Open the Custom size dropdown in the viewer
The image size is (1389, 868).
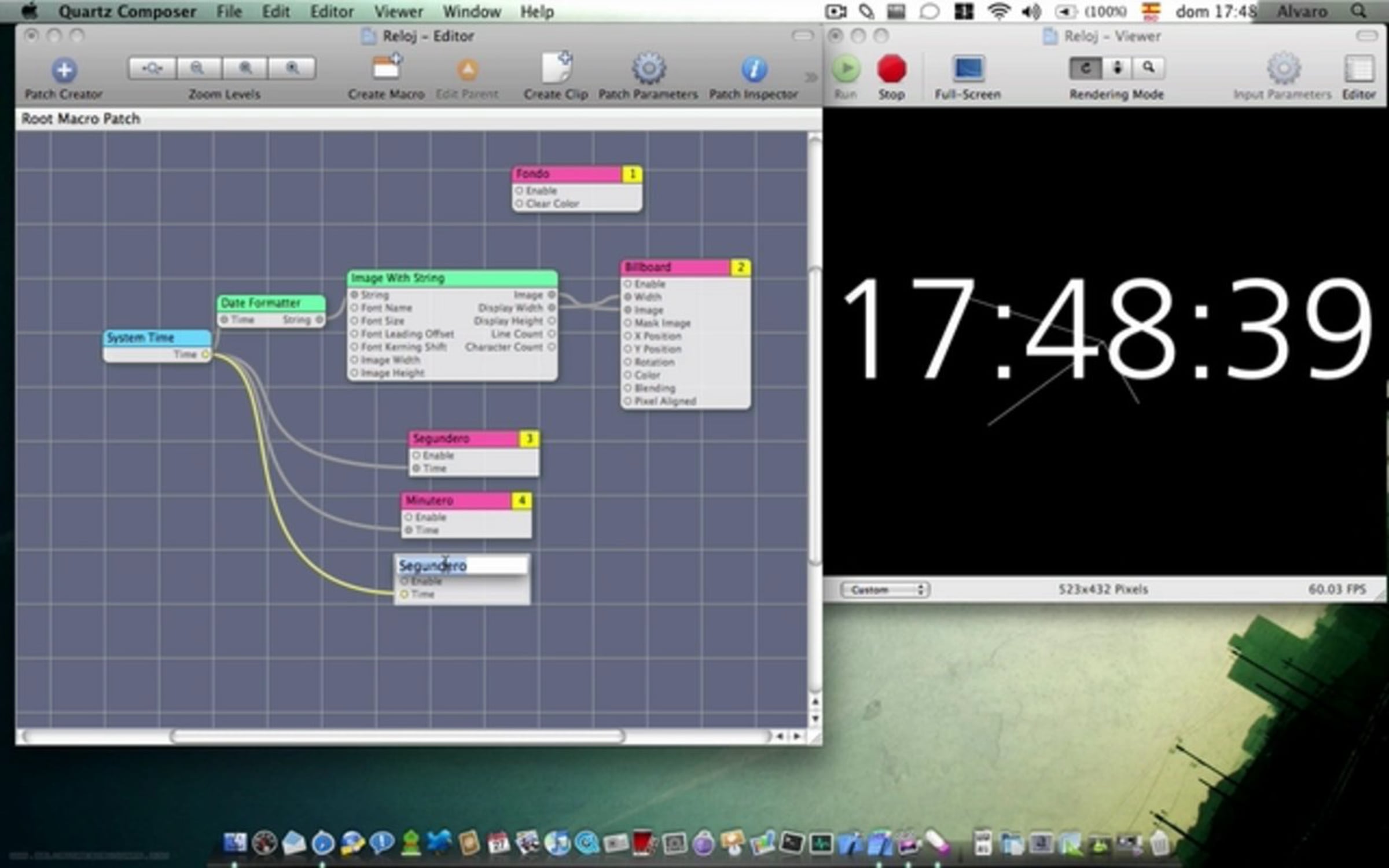884,590
